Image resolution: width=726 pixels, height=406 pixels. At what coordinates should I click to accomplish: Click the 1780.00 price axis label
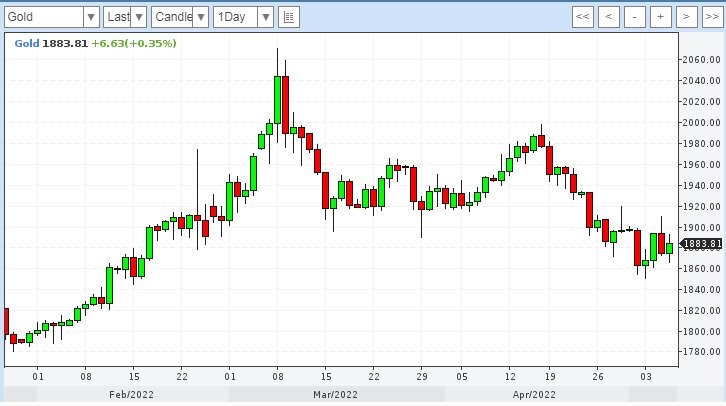702,352
